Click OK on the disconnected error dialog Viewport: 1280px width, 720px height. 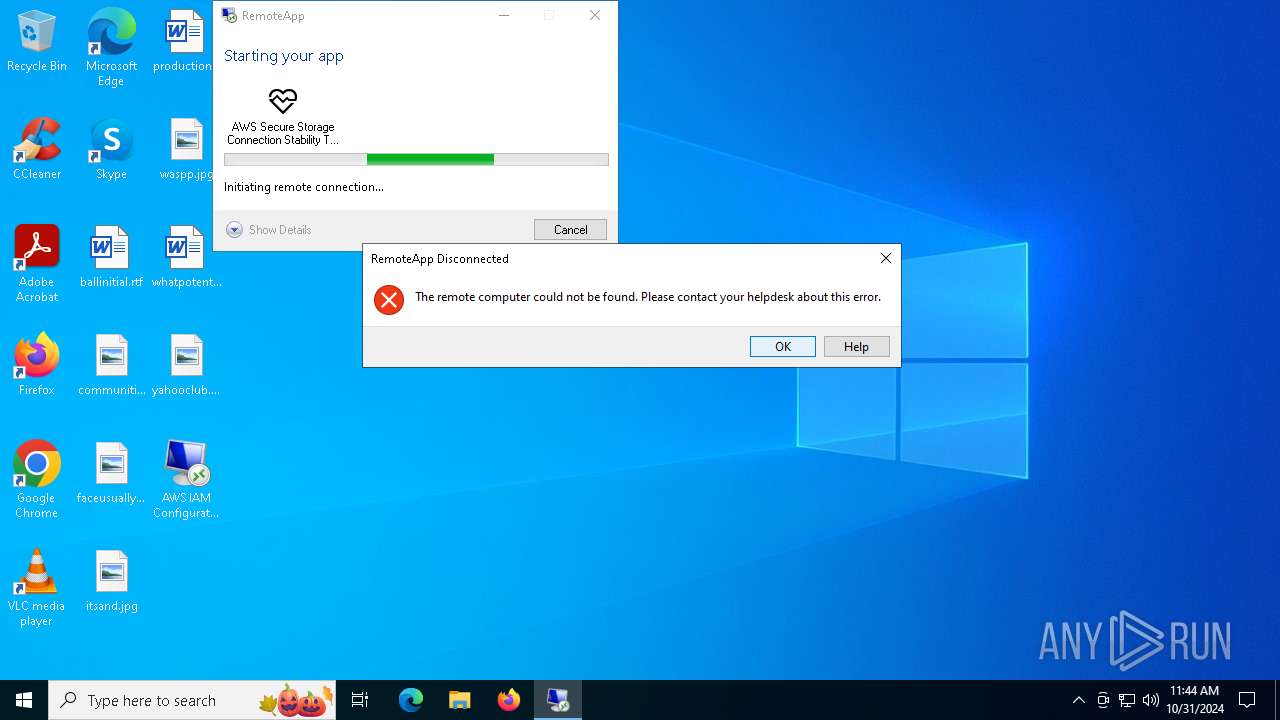point(783,346)
